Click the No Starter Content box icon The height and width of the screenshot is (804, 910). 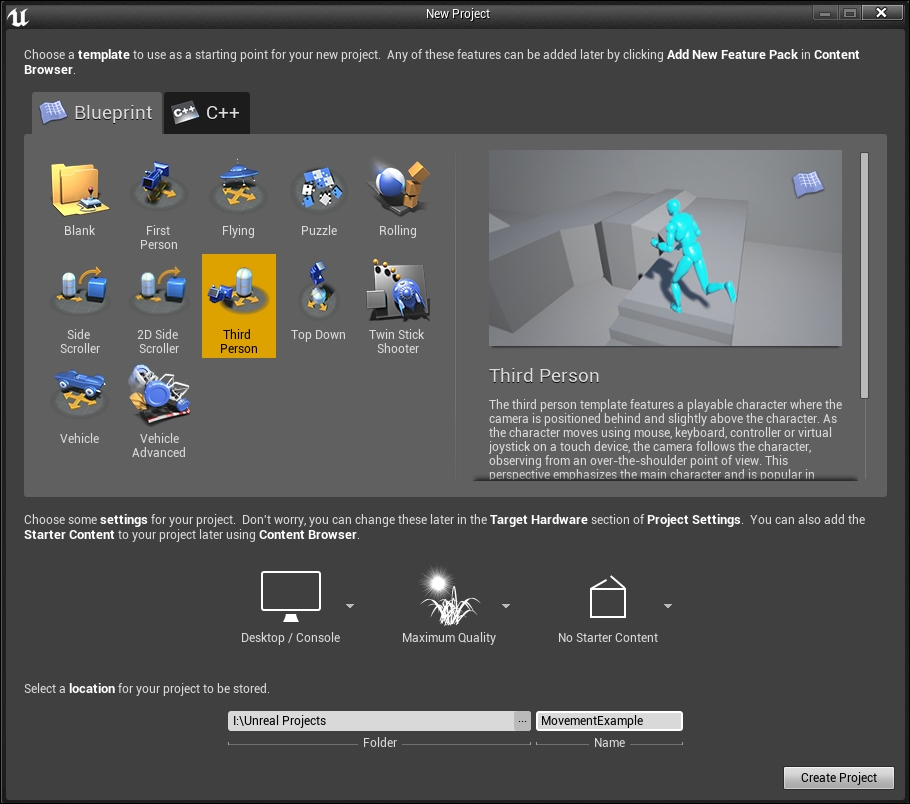(x=608, y=596)
